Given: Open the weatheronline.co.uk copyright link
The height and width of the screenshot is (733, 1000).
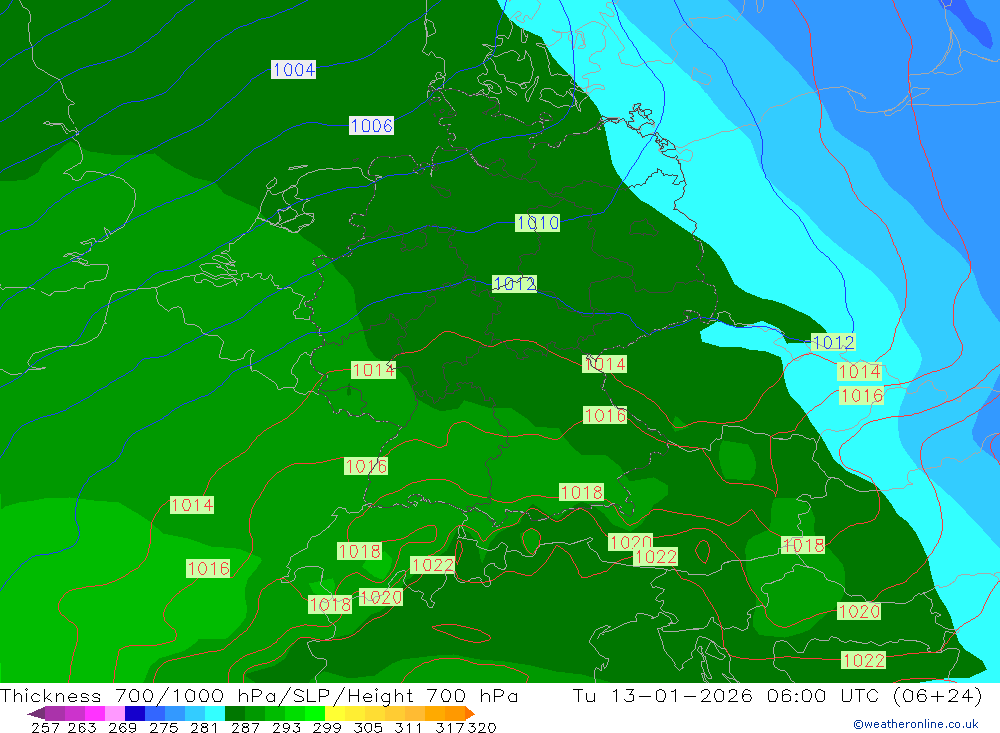Looking at the screenshot, I should tap(916, 724).
